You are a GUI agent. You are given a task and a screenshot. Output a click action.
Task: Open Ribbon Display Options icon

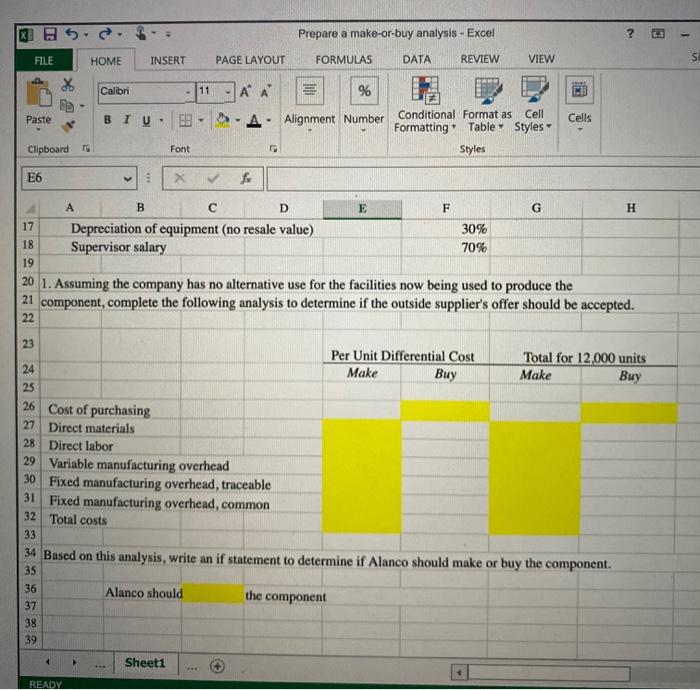(658, 33)
